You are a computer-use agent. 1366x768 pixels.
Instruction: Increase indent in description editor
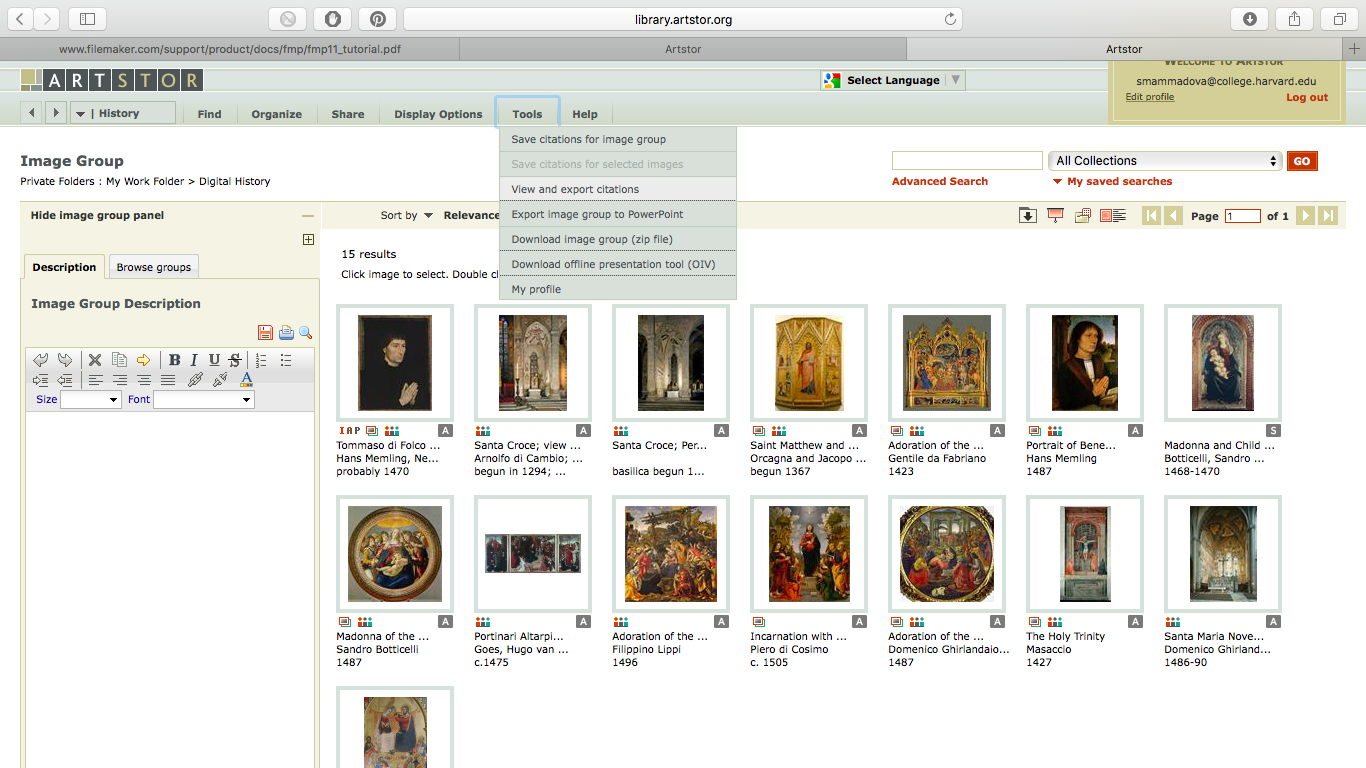[x=41, y=380]
